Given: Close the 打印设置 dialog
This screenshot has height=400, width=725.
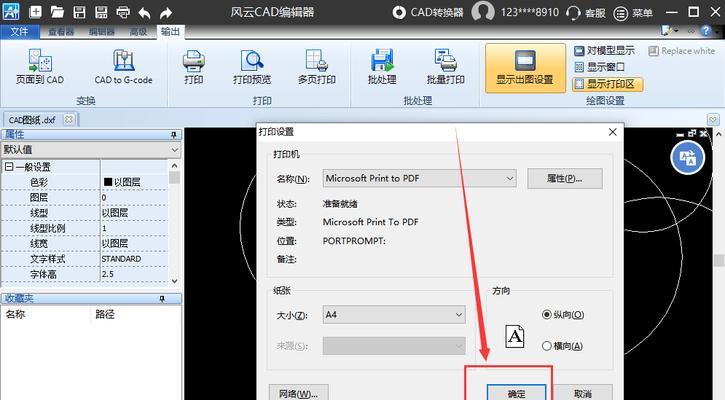Looking at the screenshot, I should point(613,132).
